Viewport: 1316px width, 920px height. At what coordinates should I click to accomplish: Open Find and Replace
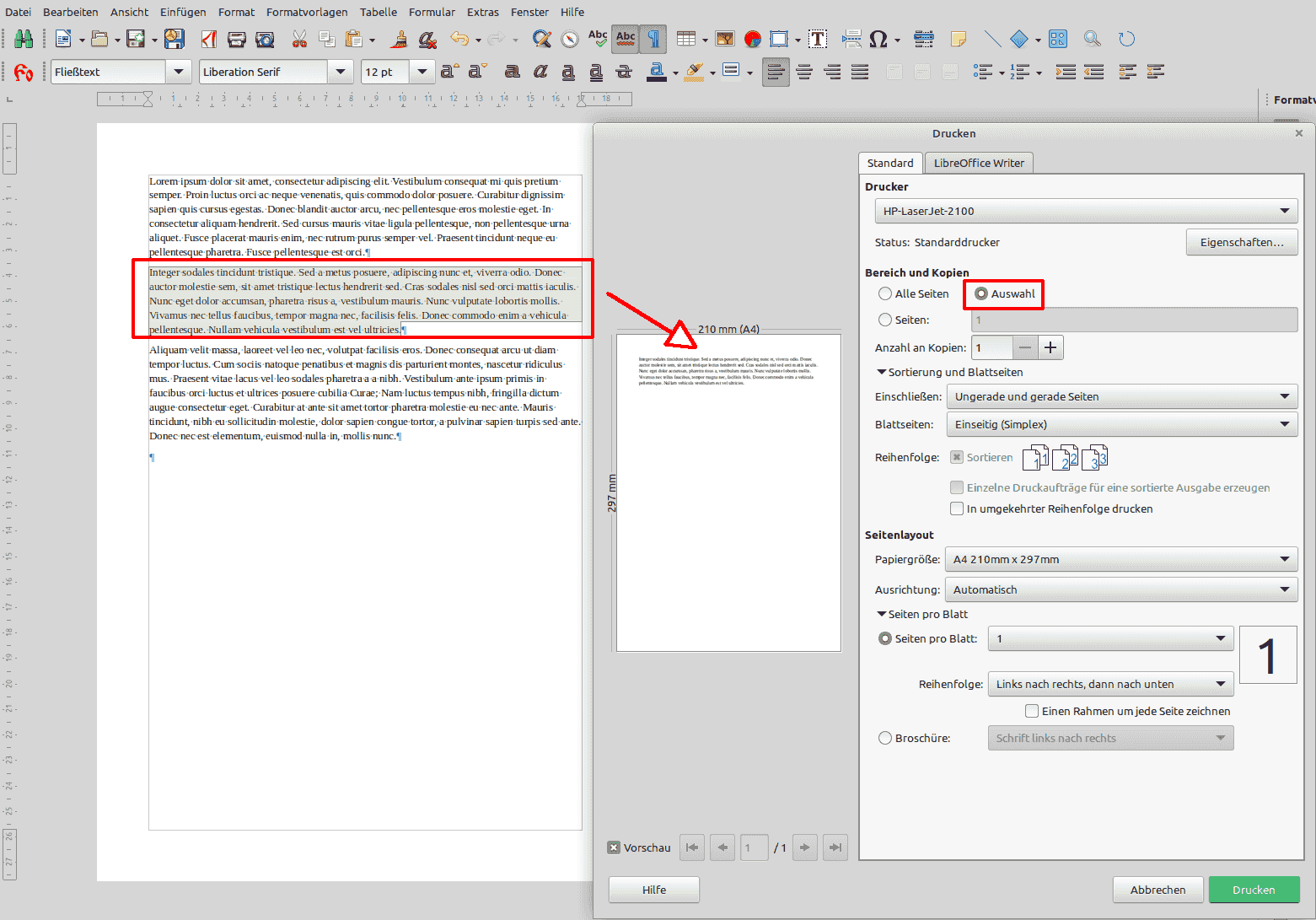click(542, 39)
